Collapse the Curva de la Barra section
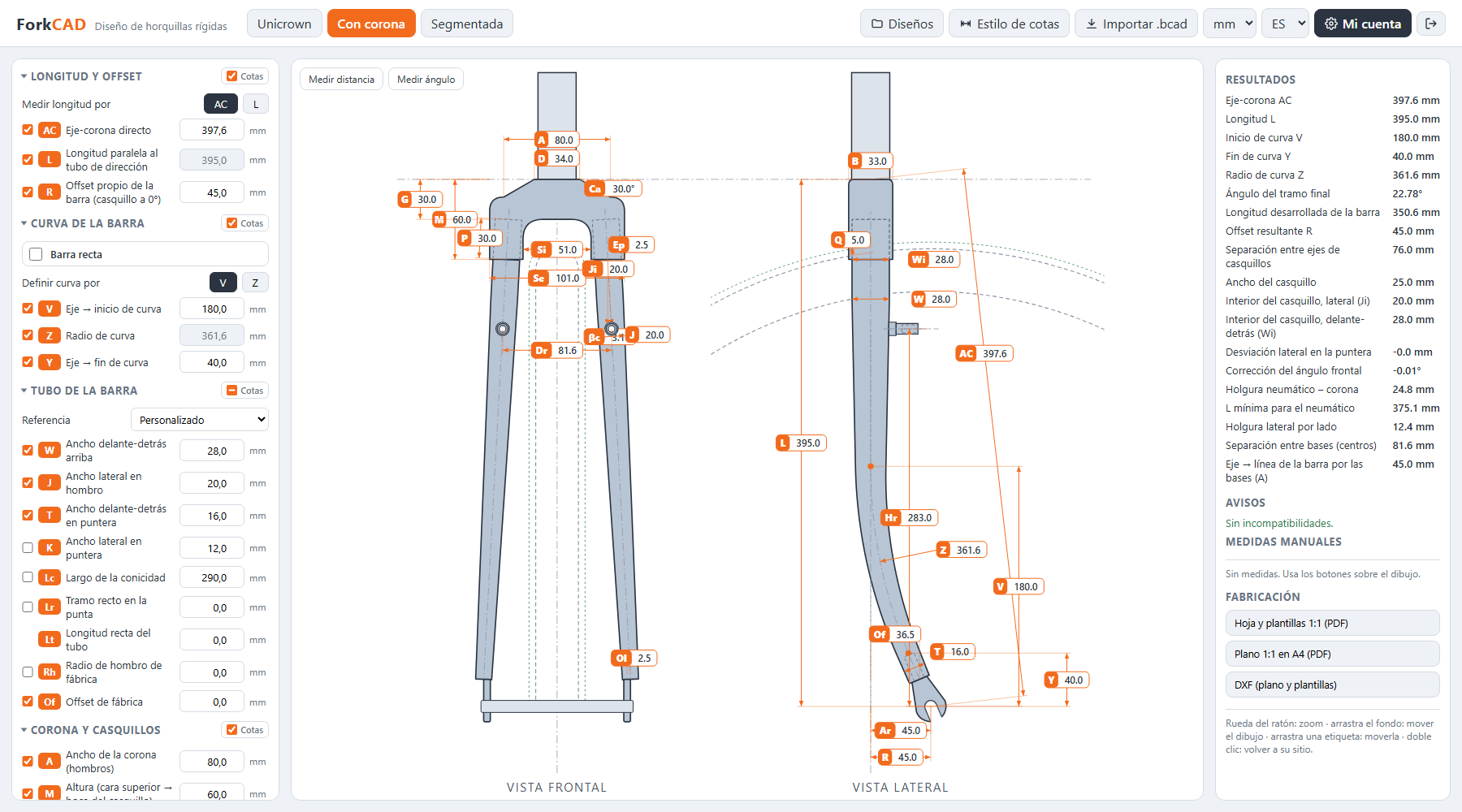The height and width of the screenshot is (812, 1462). tap(83, 223)
